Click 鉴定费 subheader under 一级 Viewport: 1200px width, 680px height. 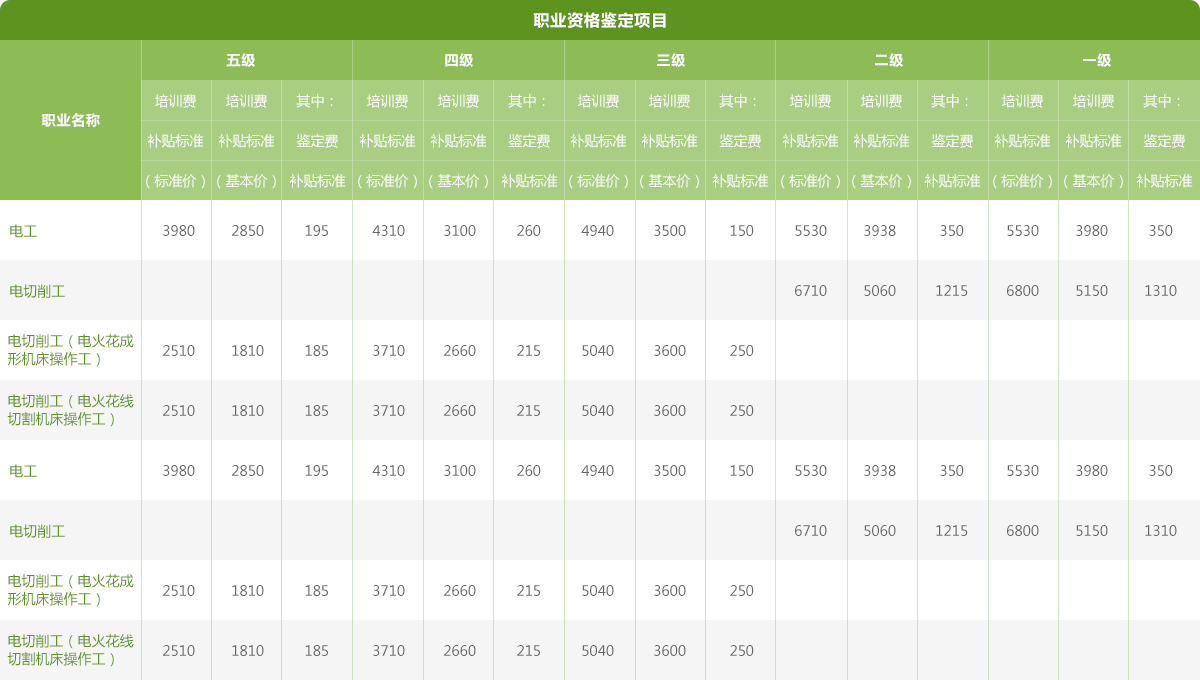tap(1164, 141)
